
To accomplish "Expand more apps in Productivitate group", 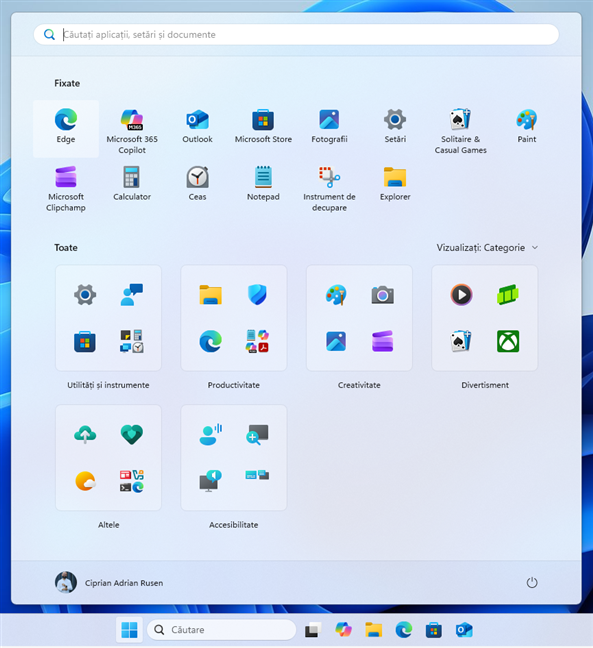I will click(257, 341).
